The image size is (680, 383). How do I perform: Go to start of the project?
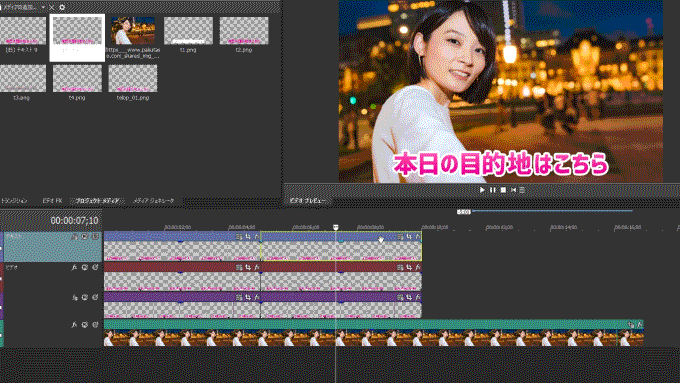pyautogui.click(x=513, y=190)
